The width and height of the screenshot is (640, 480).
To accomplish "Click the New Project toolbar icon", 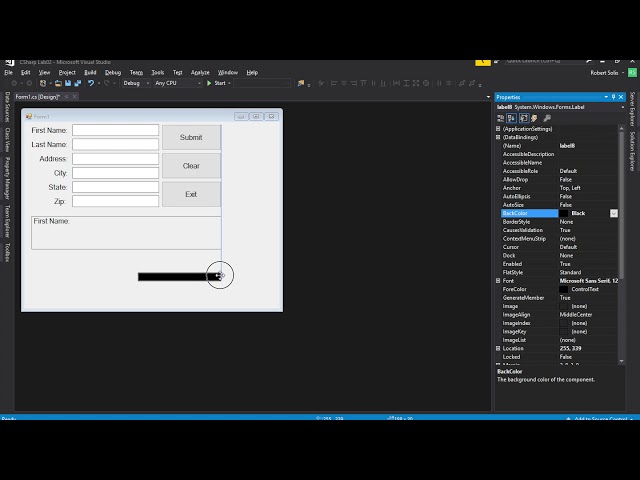I will coord(43,83).
